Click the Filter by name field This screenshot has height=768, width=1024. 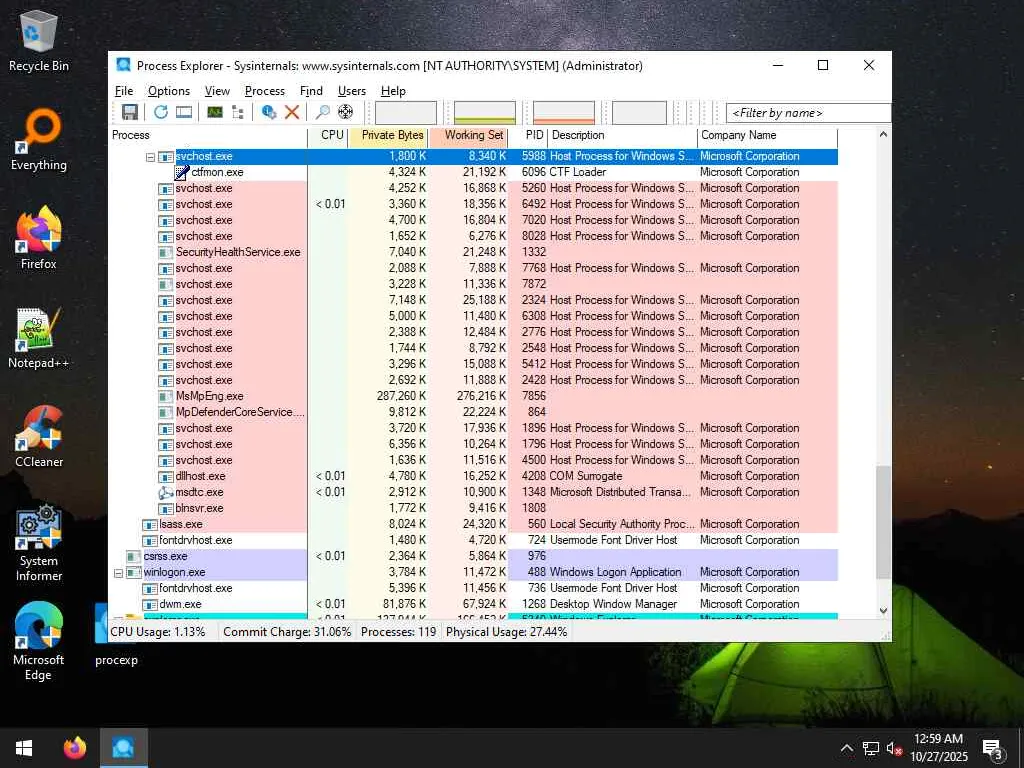pos(808,113)
